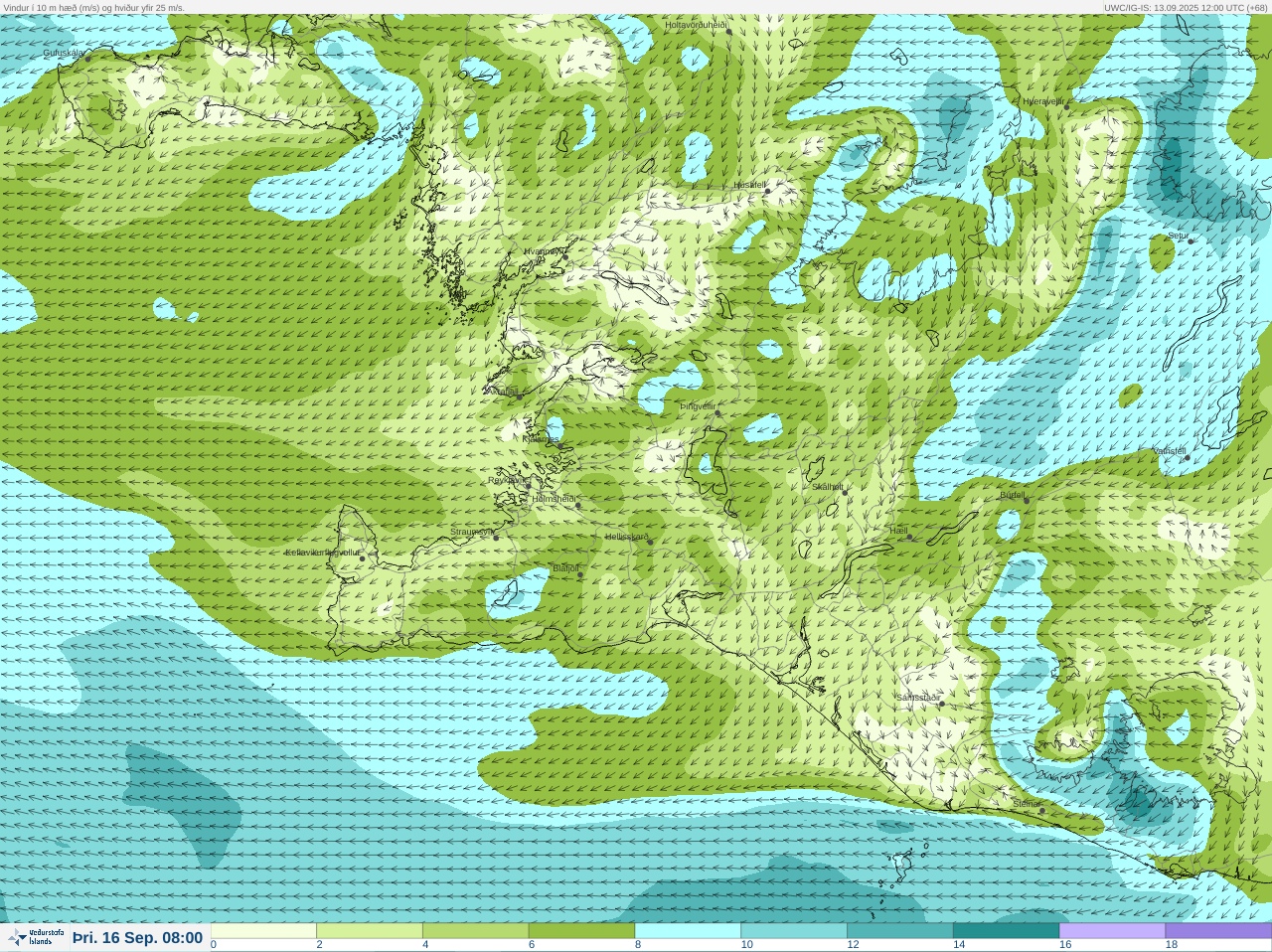
Task: Click the Búrfell station label
Action: click(x=1013, y=494)
